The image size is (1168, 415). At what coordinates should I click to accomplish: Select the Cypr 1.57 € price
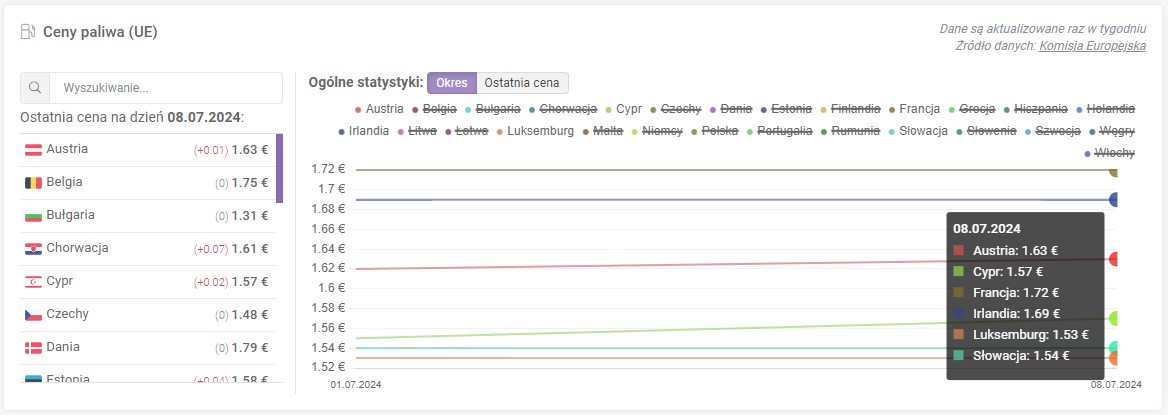tap(250, 282)
